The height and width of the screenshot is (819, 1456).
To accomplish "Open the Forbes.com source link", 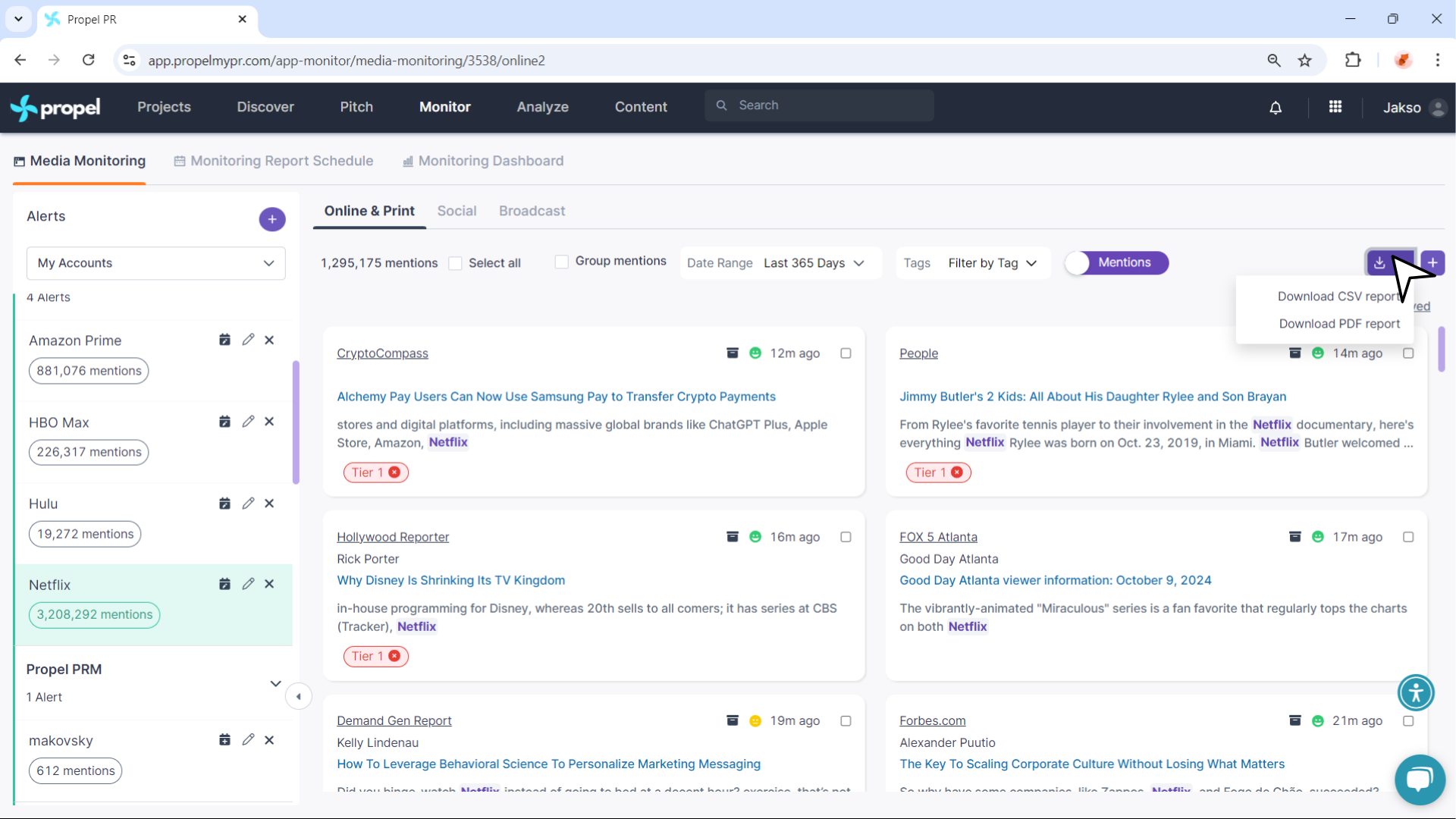I will 932,720.
